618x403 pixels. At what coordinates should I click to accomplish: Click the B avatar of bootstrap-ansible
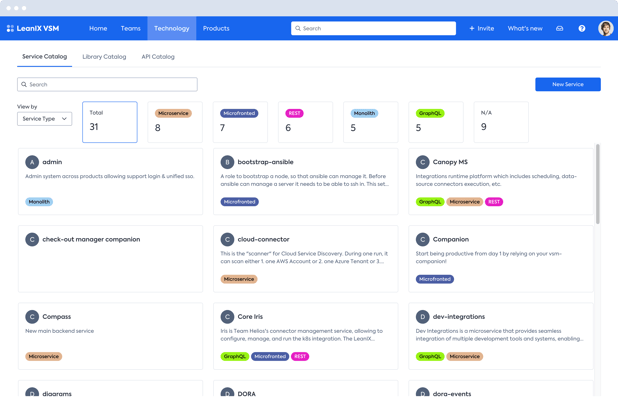tap(227, 162)
